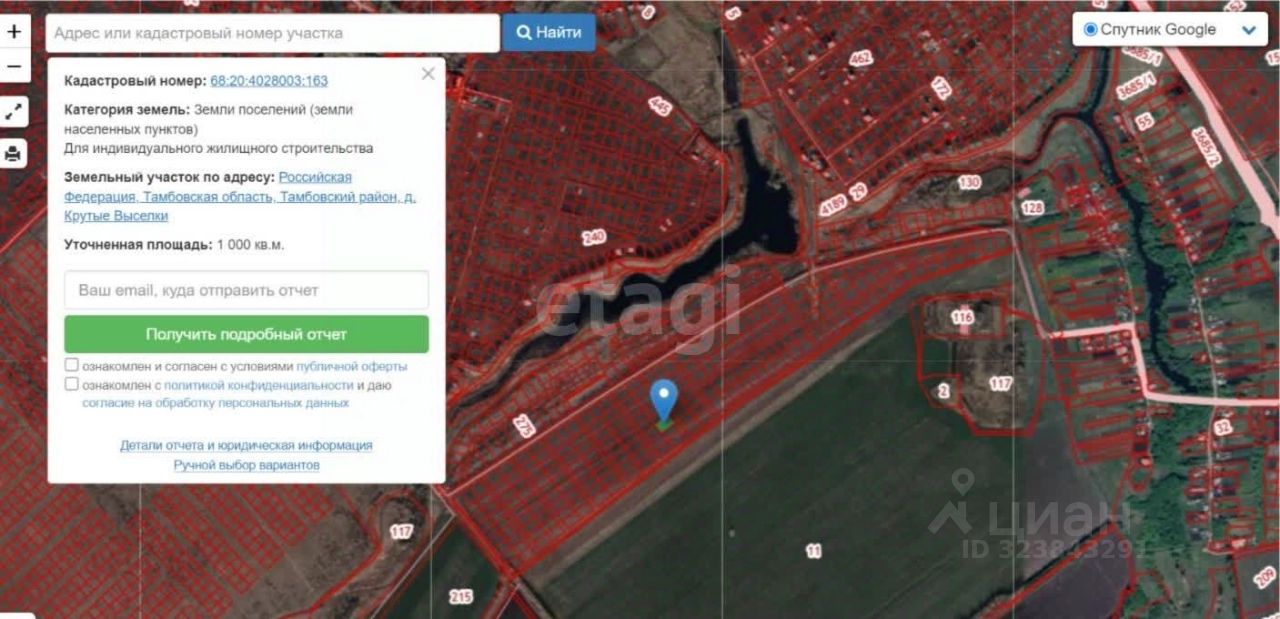This screenshot has height=619, width=1280.
Task: Zoom in with the plus button
Action: pos(14,31)
